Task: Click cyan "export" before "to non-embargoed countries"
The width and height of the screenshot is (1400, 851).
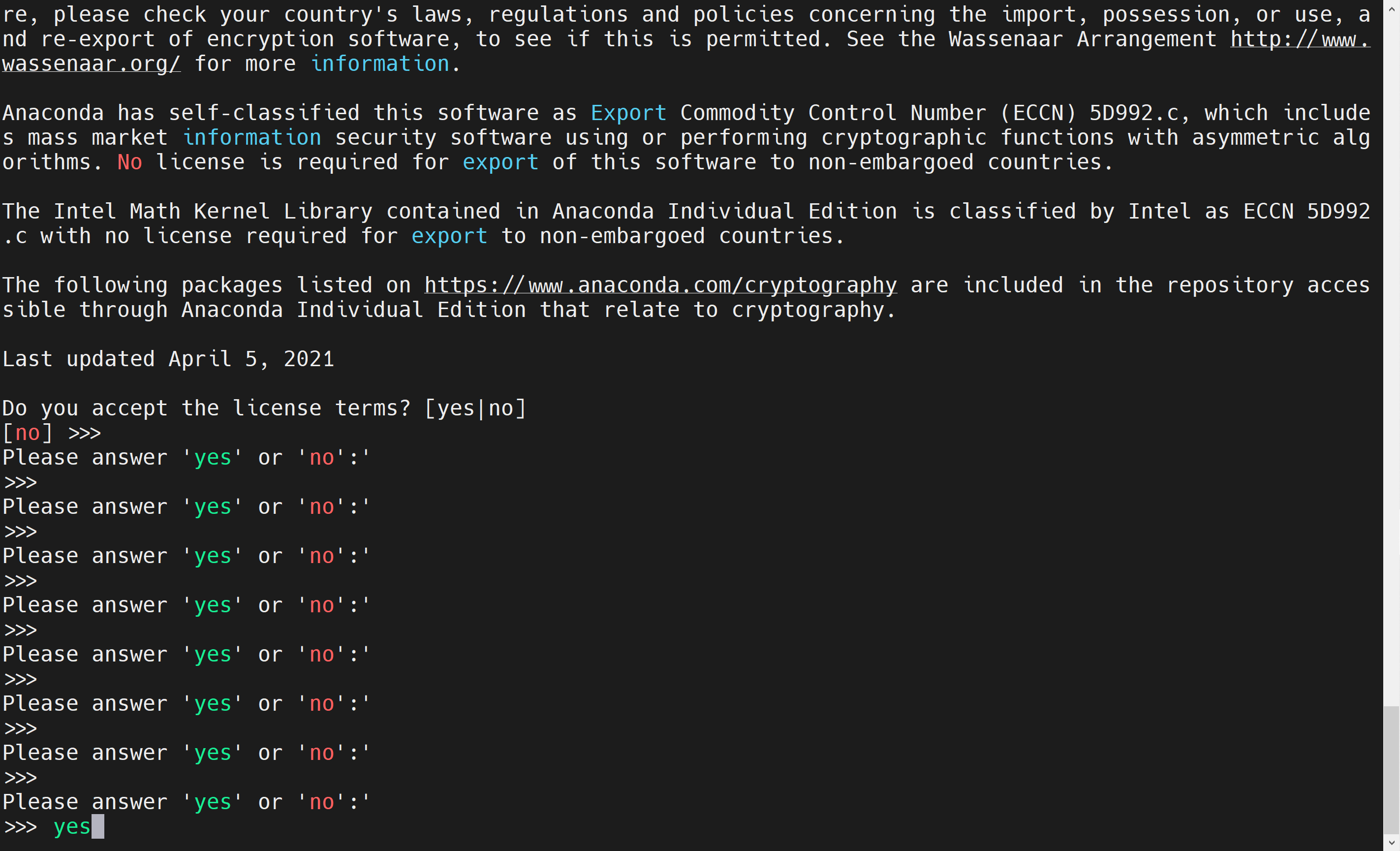Action: (449, 236)
